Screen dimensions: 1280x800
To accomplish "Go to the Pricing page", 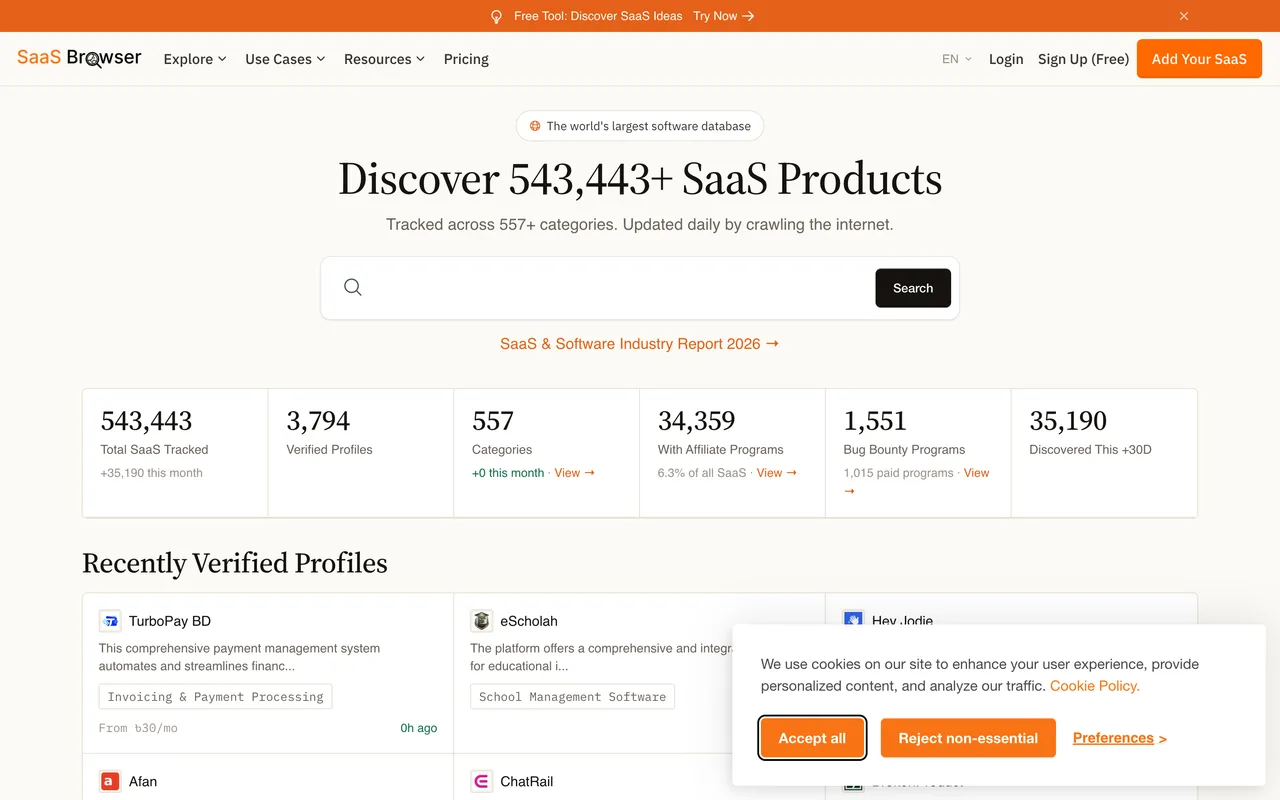I will (x=466, y=59).
